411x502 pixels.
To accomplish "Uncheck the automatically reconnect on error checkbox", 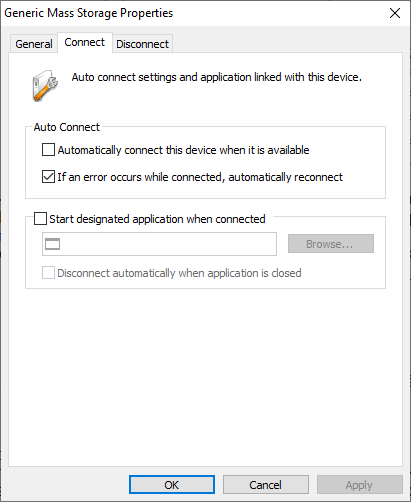I will pos(48,177).
